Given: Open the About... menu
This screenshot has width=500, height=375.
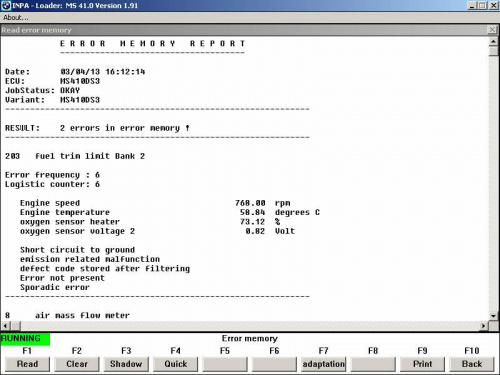Looking at the screenshot, I should (x=16, y=17).
